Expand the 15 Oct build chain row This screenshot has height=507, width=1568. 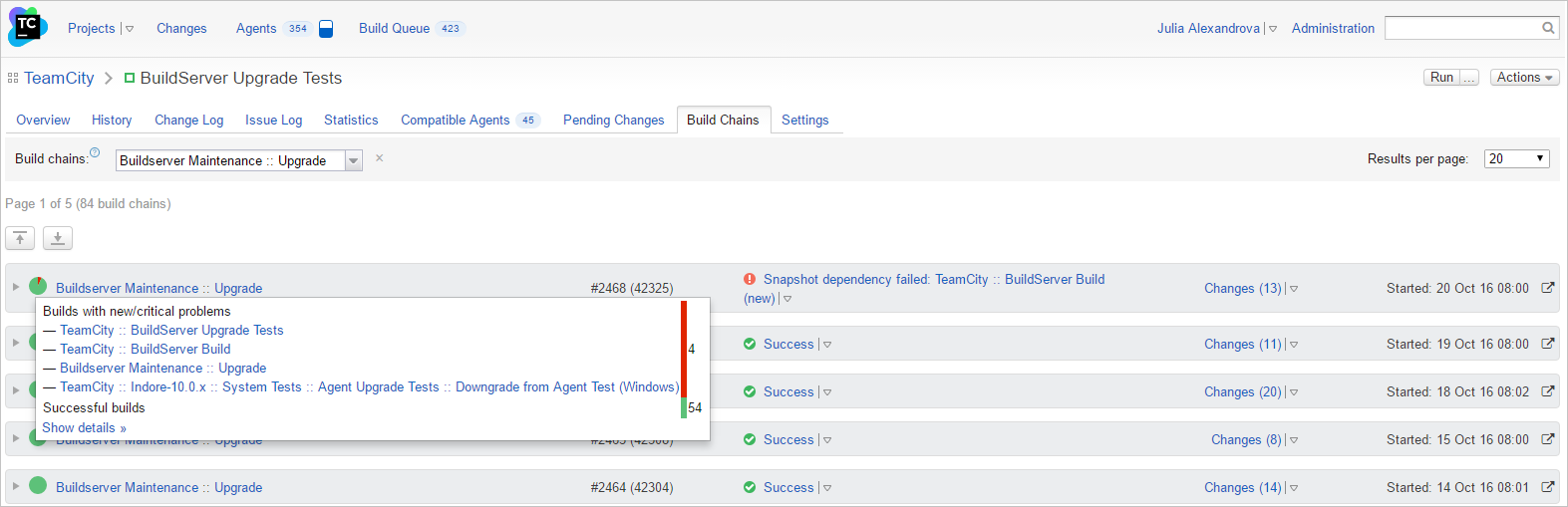click(x=16, y=438)
